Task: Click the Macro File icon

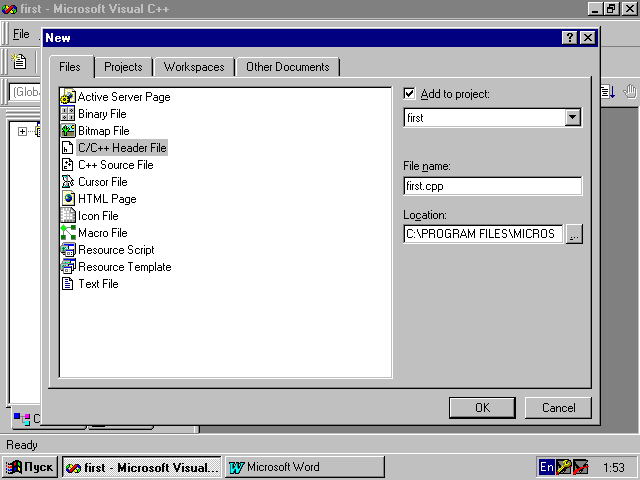Action: (x=68, y=233)
